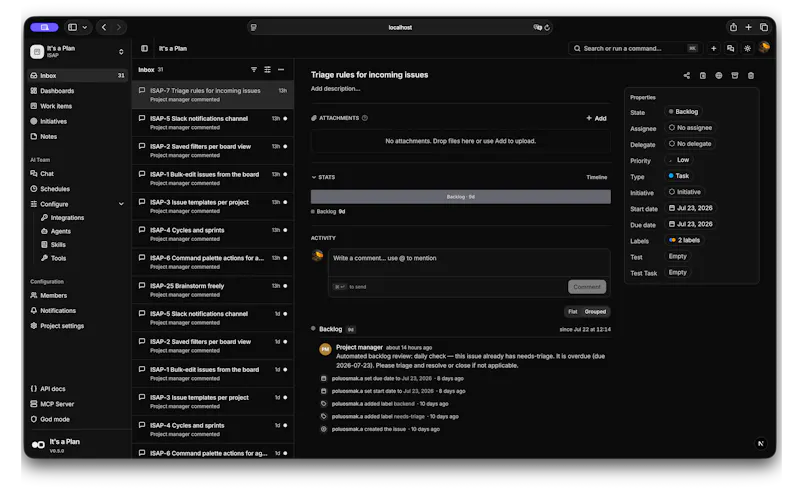Open inbox display options sliders icon
Image resolution: width=800 pixels, height=490 pixels.
pos(267,69)
